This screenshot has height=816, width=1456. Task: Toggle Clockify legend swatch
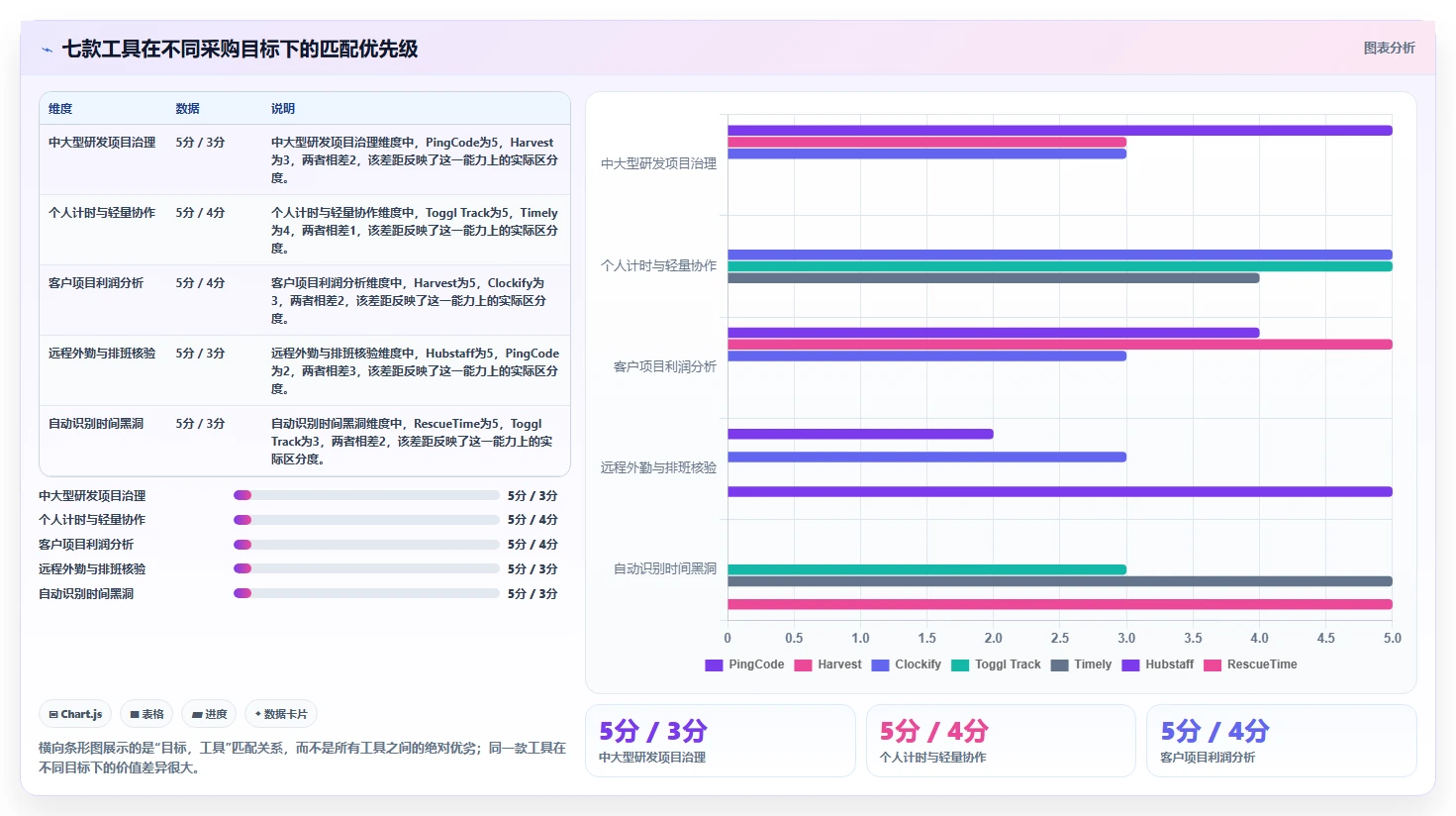point(880,664)
